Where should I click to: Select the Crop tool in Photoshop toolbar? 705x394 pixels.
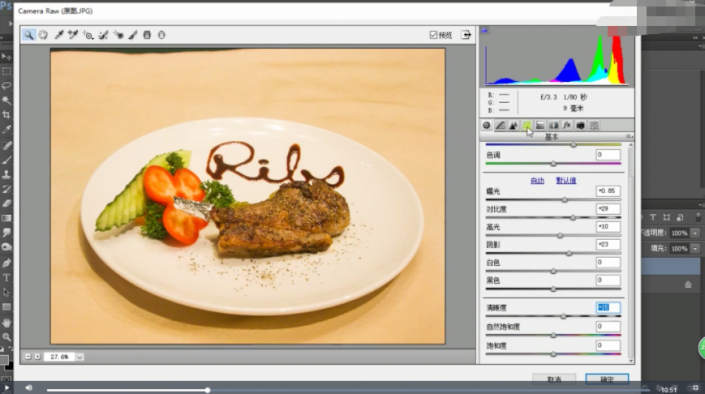coord(6,114)
